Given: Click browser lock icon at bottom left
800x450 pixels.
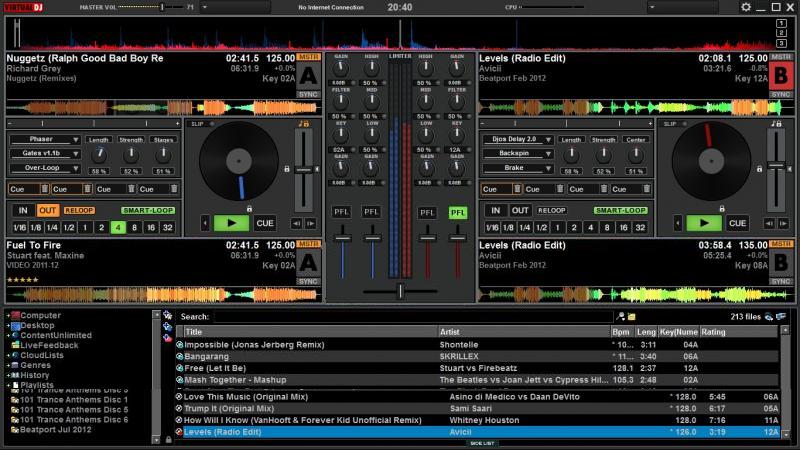Looking at the screenshot, I should pos(168,439).
